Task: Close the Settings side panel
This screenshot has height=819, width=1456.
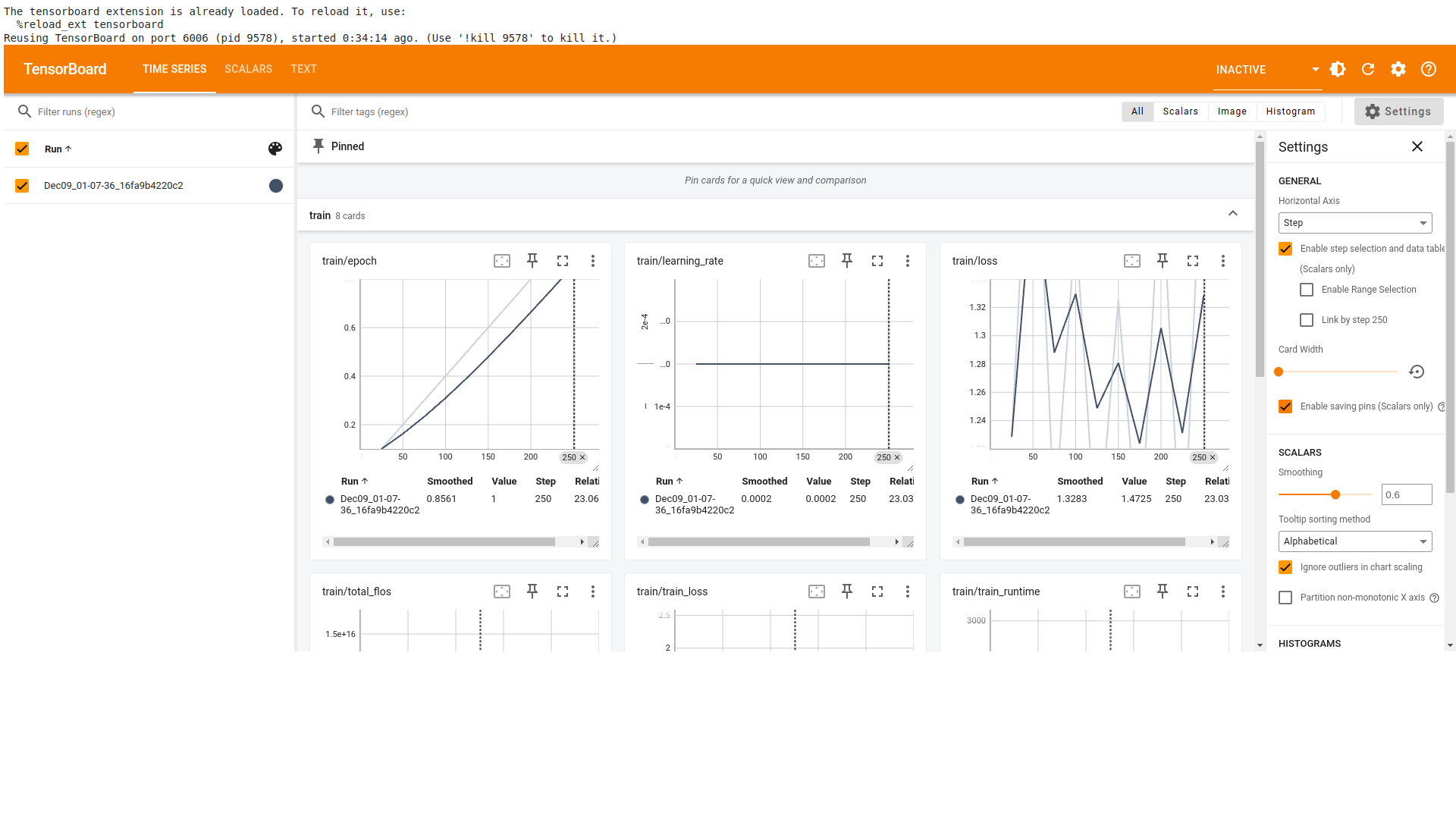Action: 1417,146
